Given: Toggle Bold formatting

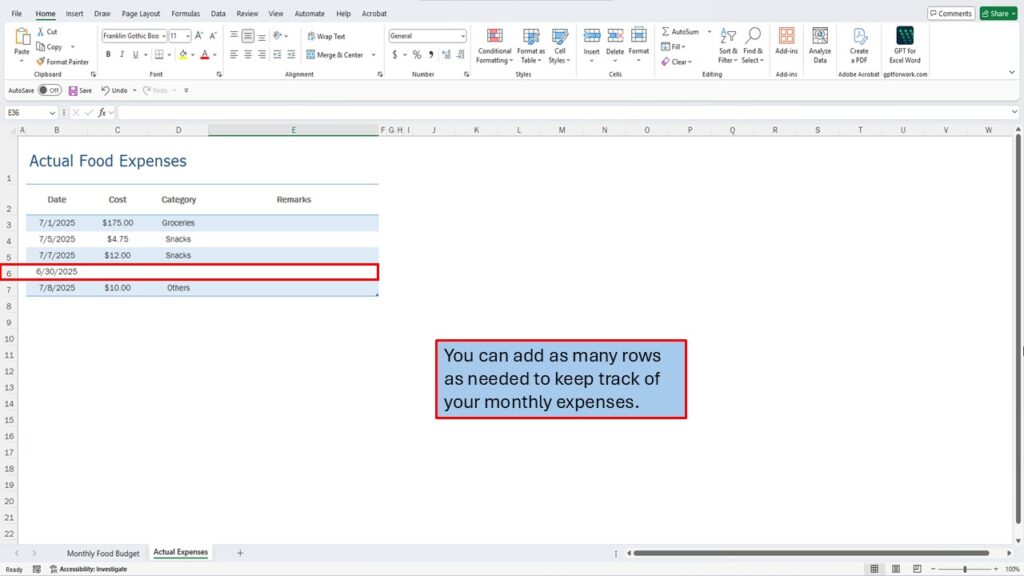Looking at the screenshot, I should pos(106,55).
